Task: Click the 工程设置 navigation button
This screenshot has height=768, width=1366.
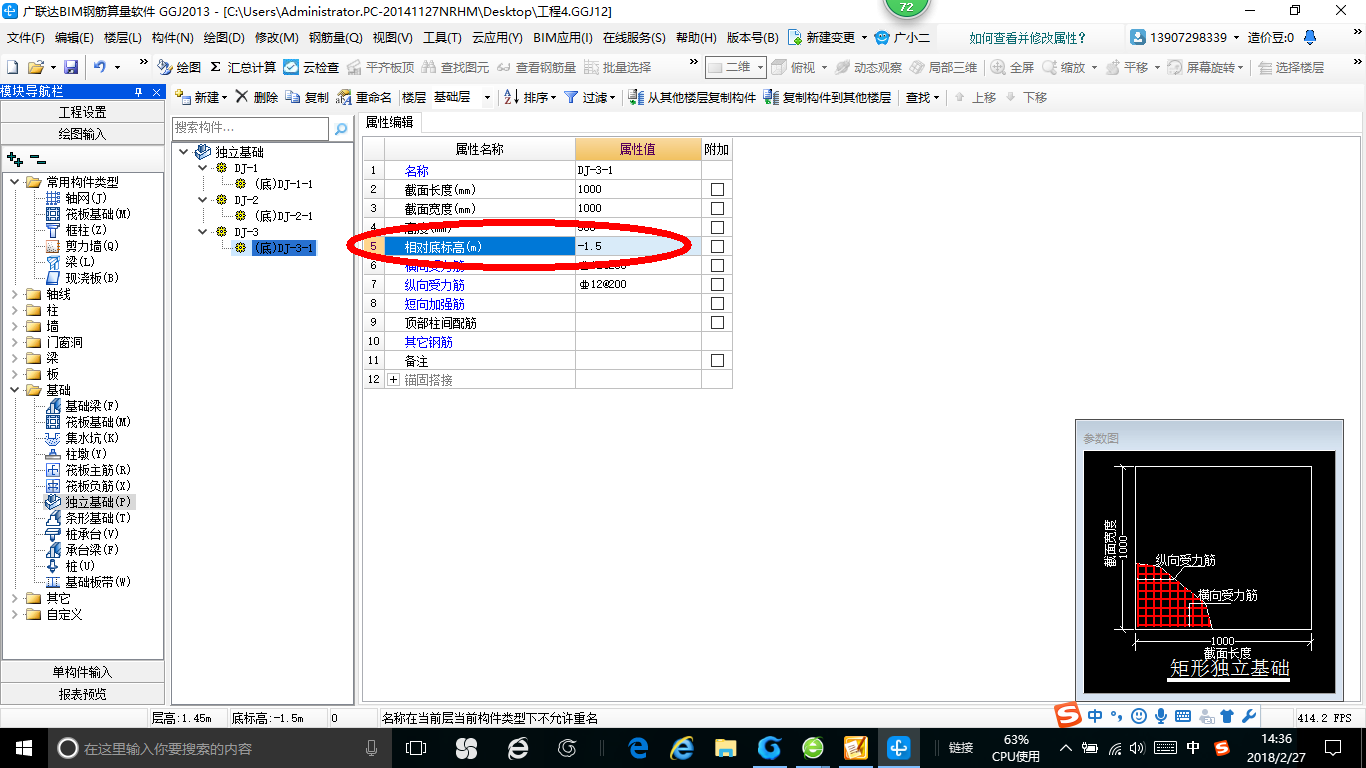Action: coord(82,112)
